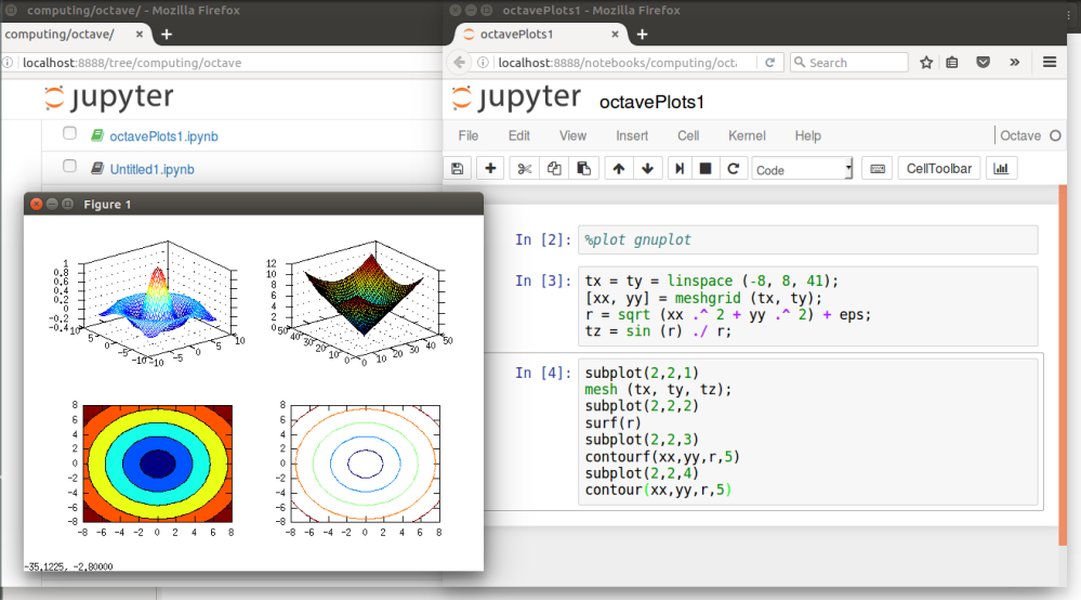
Task: Open the Cell menu
Action: click(690, 136)
